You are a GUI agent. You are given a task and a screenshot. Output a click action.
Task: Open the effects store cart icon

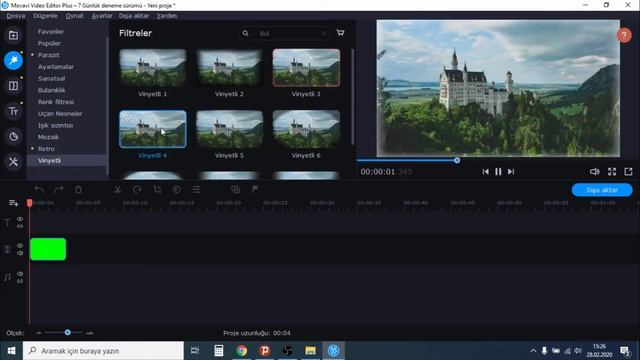tap(340, 33)
